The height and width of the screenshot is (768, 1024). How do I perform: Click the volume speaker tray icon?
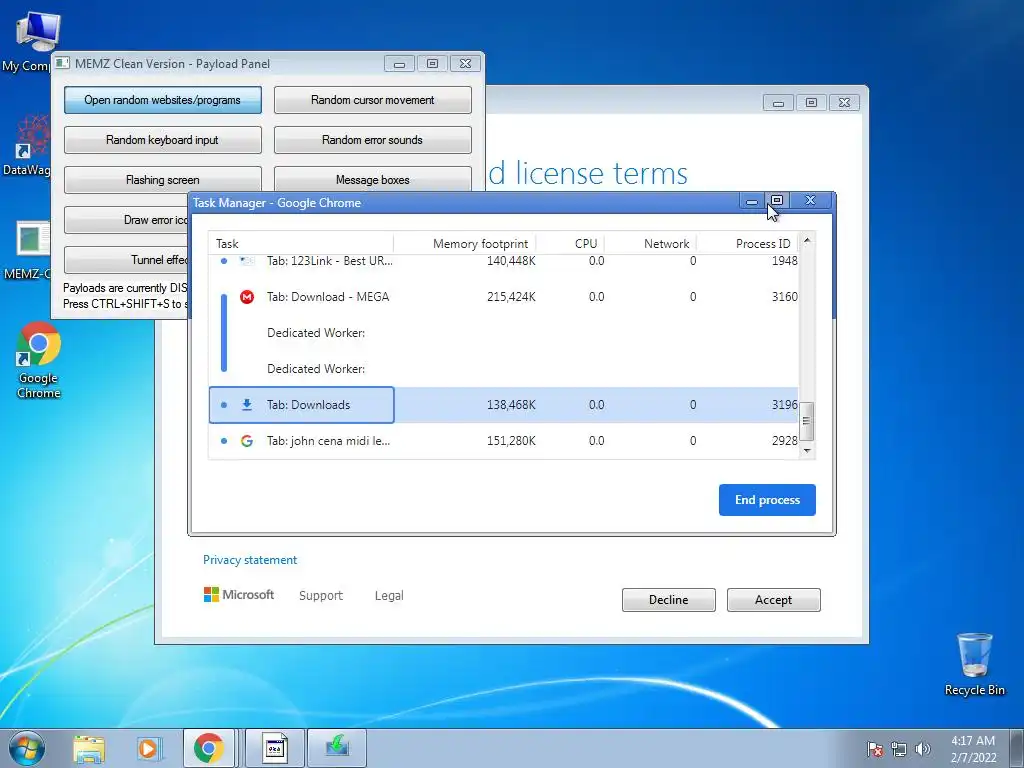(x=923, y=749)
